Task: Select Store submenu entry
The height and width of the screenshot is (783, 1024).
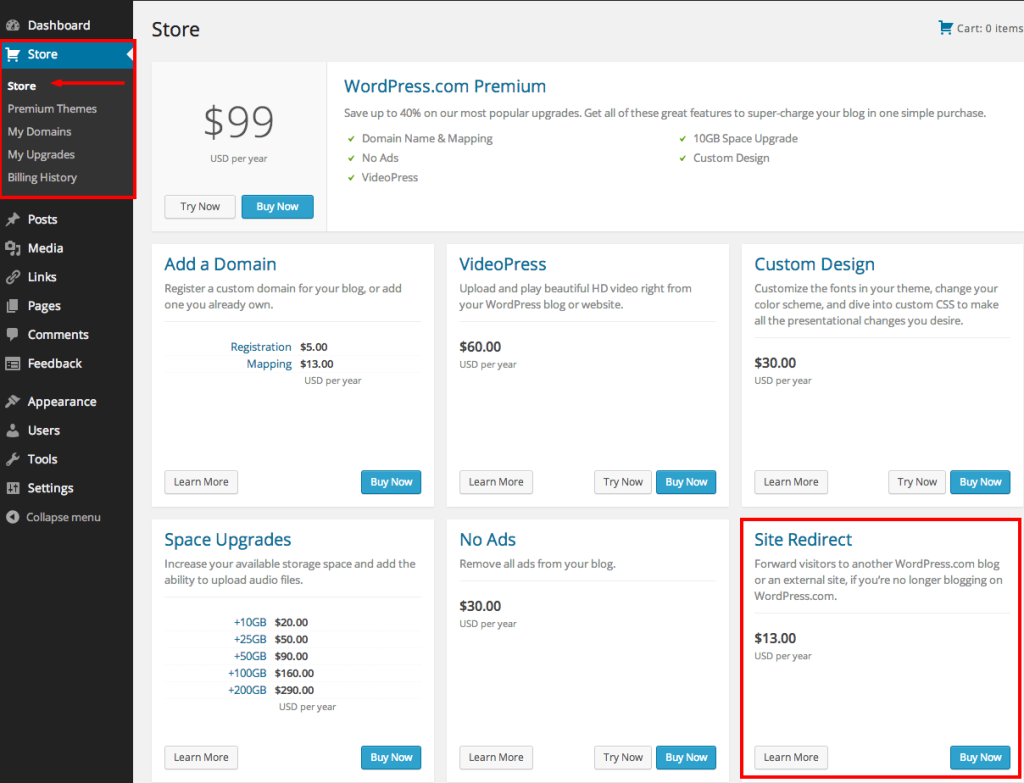Action: point(22,86)
